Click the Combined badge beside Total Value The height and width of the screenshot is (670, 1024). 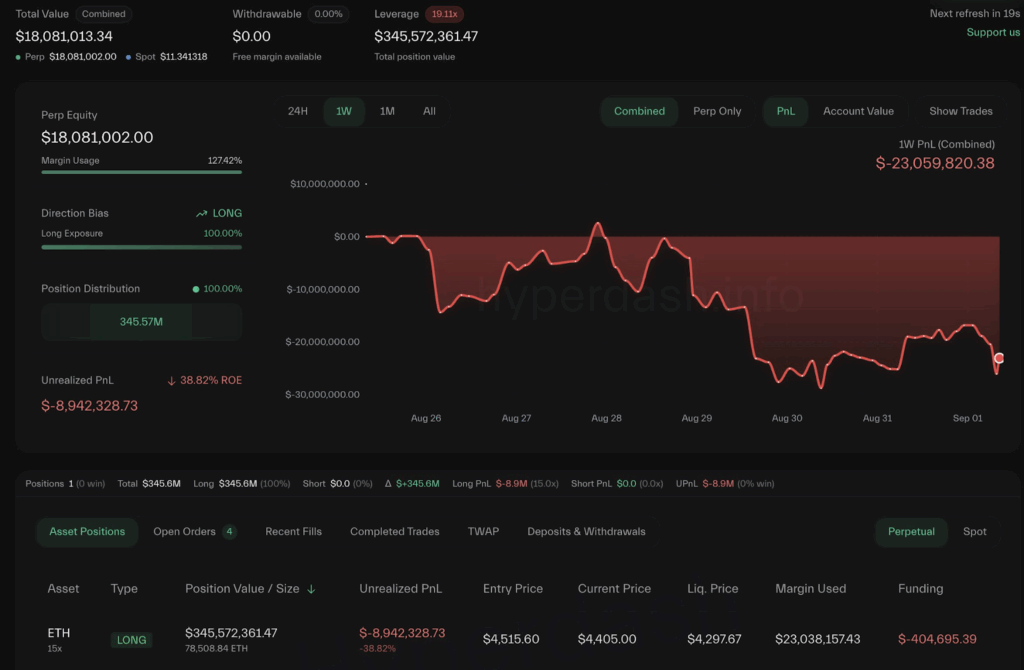(103, 14)
